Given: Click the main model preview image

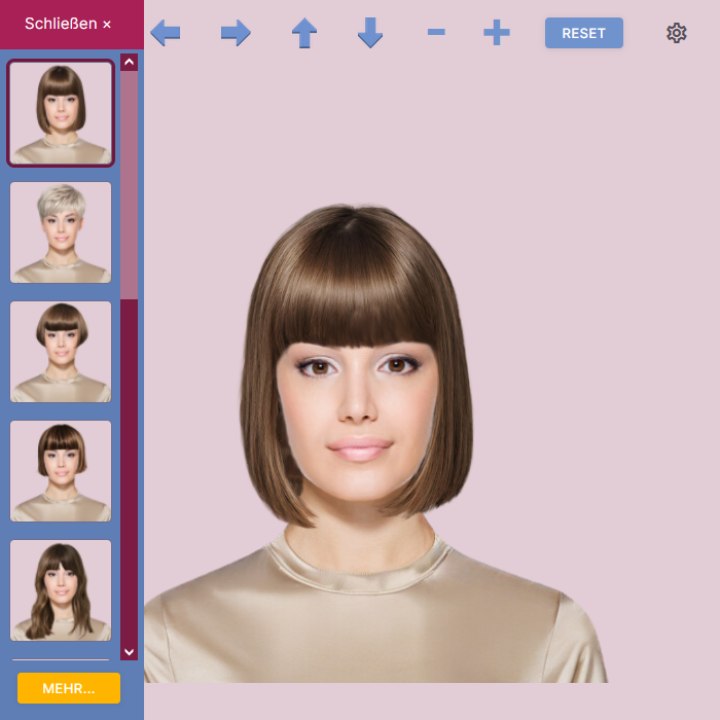Looking at the screenshot, I should [376, 443].
